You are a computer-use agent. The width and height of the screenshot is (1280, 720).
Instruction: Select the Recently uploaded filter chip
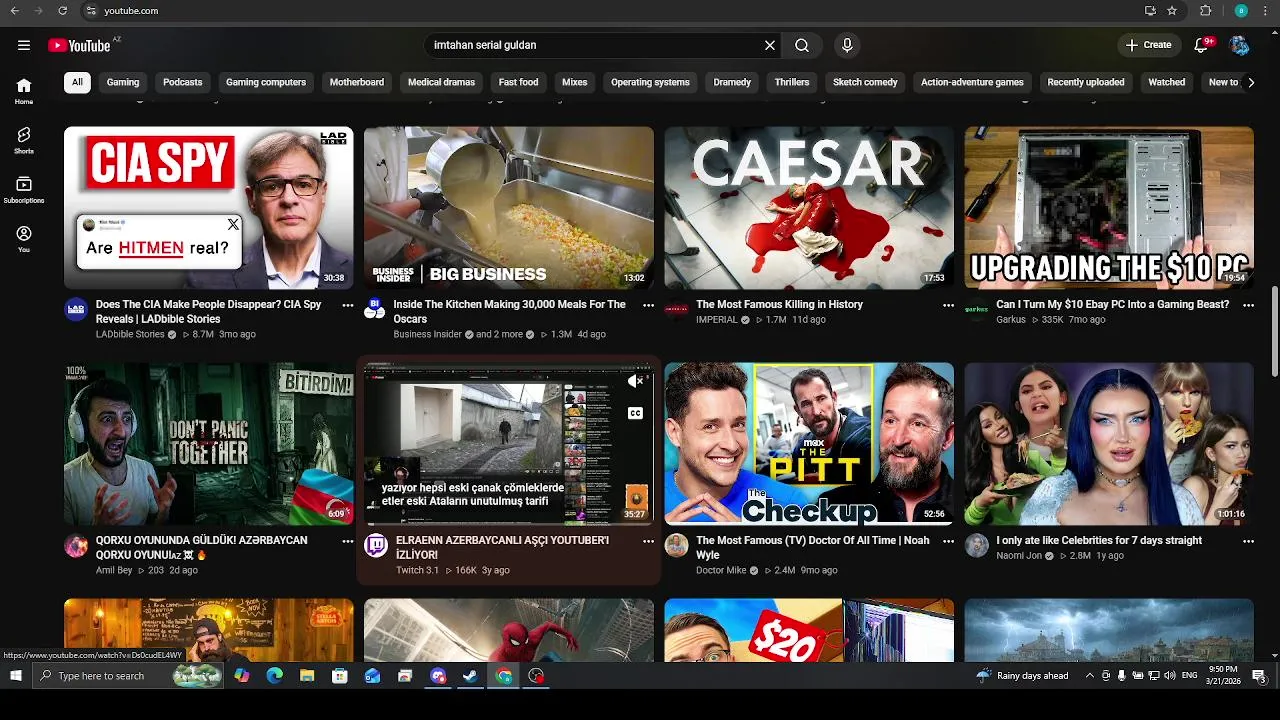1086,82
